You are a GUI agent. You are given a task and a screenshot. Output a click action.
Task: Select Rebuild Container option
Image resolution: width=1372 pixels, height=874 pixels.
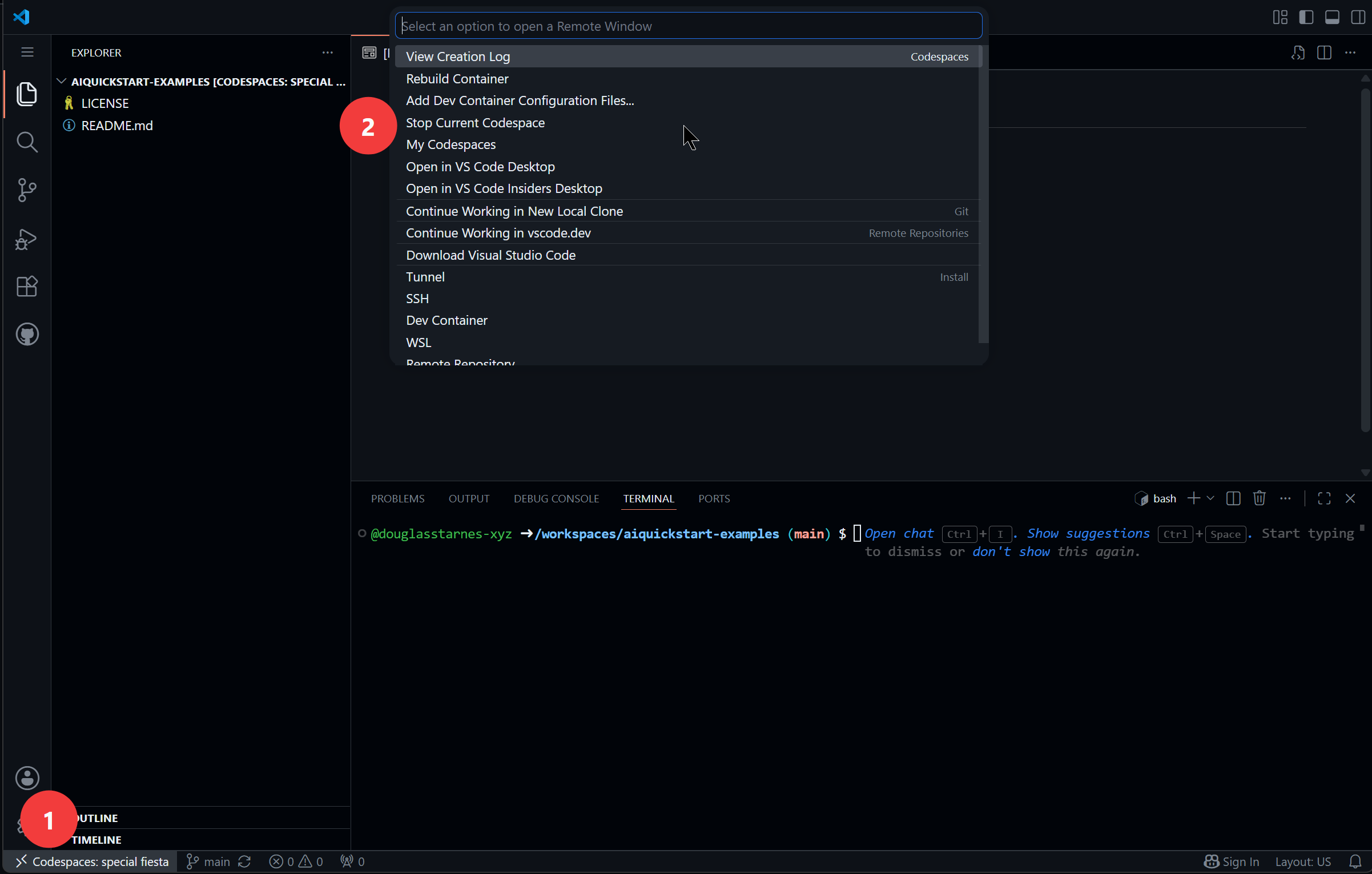(687, 79)
